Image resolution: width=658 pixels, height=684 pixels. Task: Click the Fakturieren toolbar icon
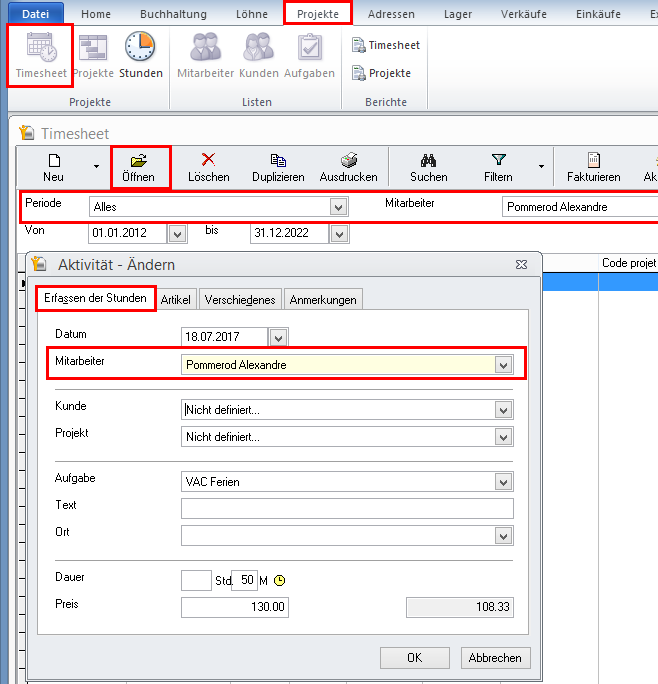[x=593, y=168]
